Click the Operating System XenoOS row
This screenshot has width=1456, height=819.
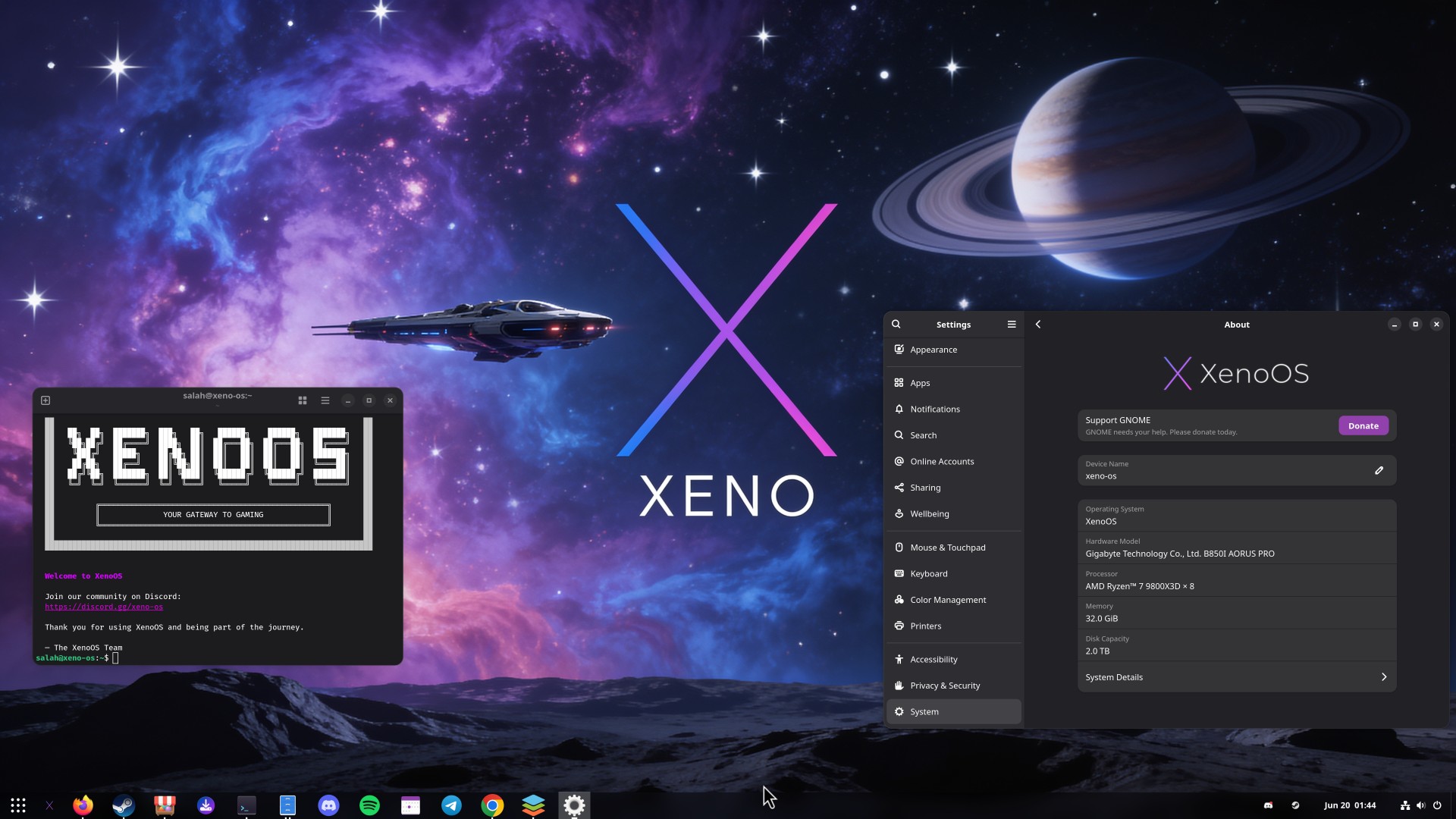pos(1237,516)
